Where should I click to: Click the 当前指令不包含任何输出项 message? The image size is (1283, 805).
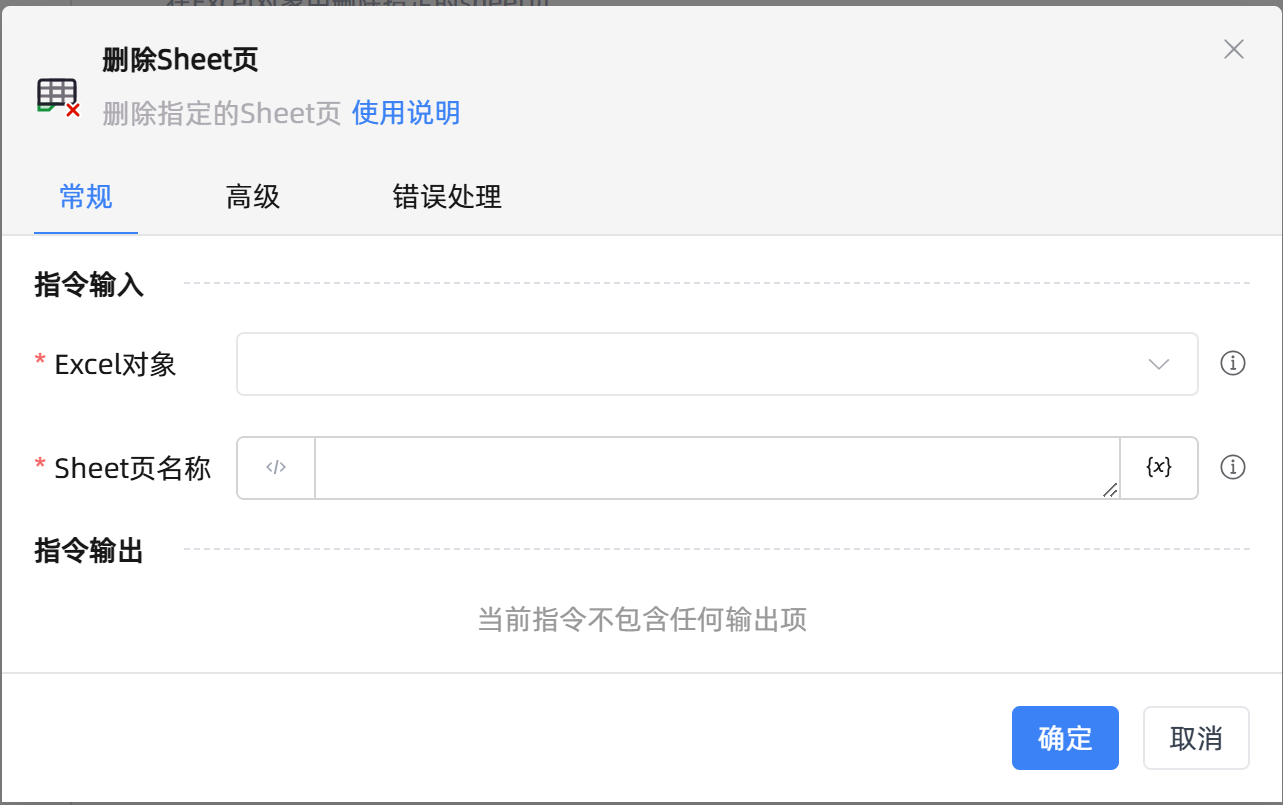click(x=642, y=620)
